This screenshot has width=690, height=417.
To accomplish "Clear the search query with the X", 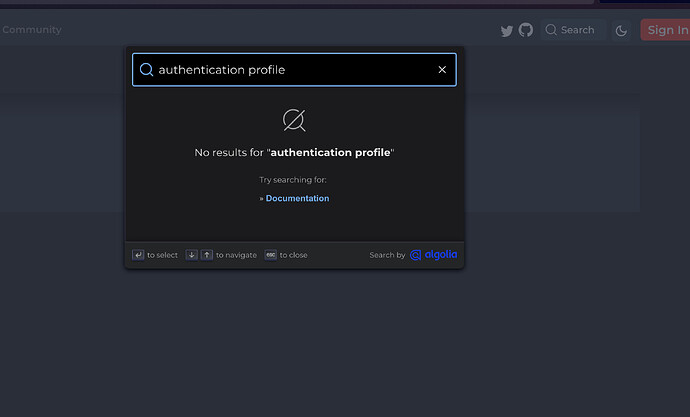I will 442,70.
